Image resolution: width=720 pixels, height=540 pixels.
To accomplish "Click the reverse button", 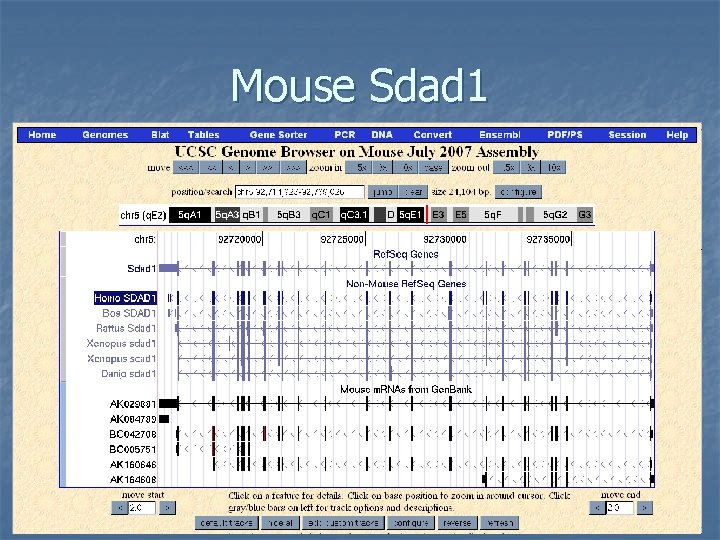I will click(457, 523).
